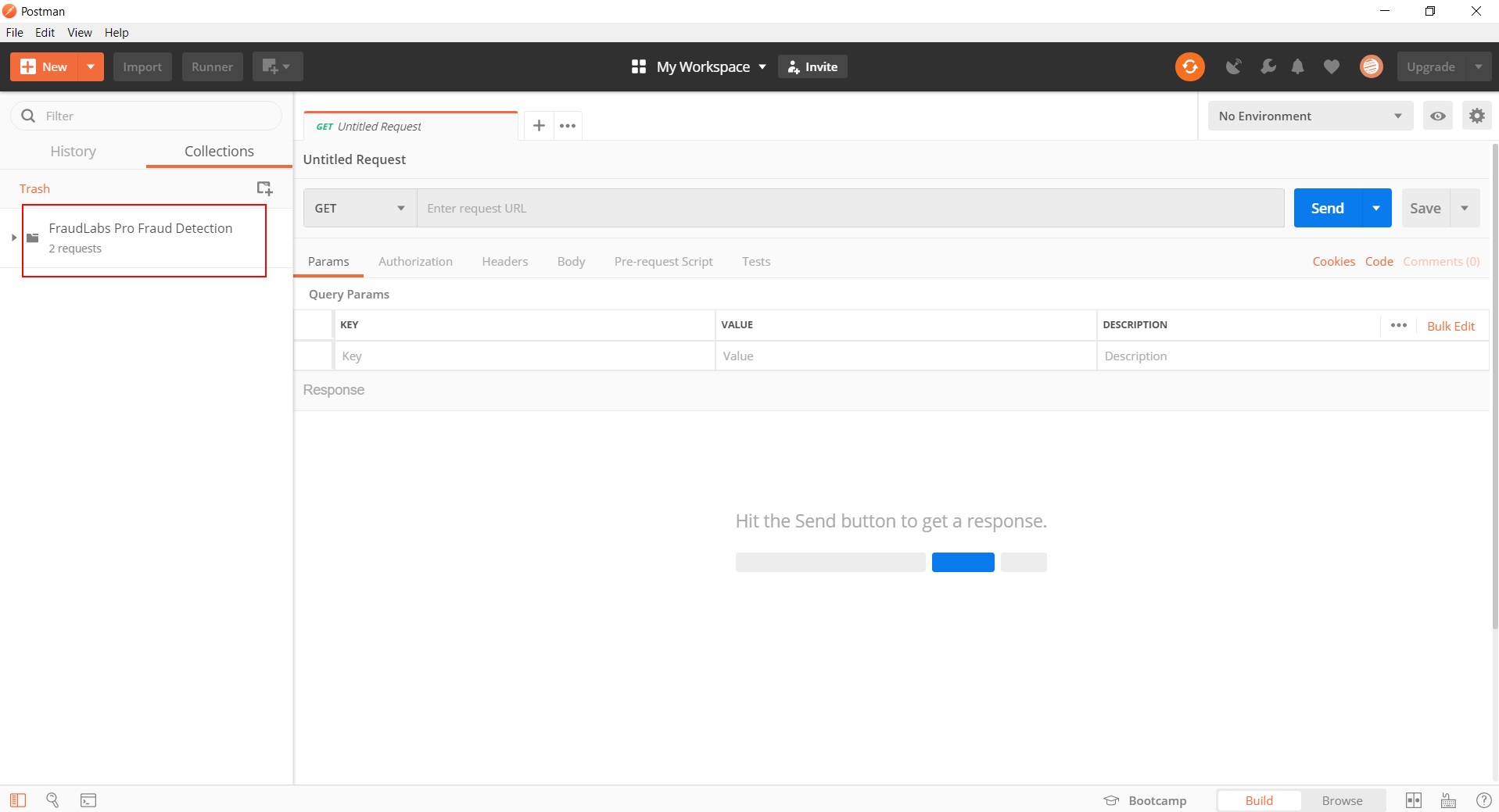Screen dimensions: 1499x812
Task: Select the Authorization tab
Action: [415, 261]
